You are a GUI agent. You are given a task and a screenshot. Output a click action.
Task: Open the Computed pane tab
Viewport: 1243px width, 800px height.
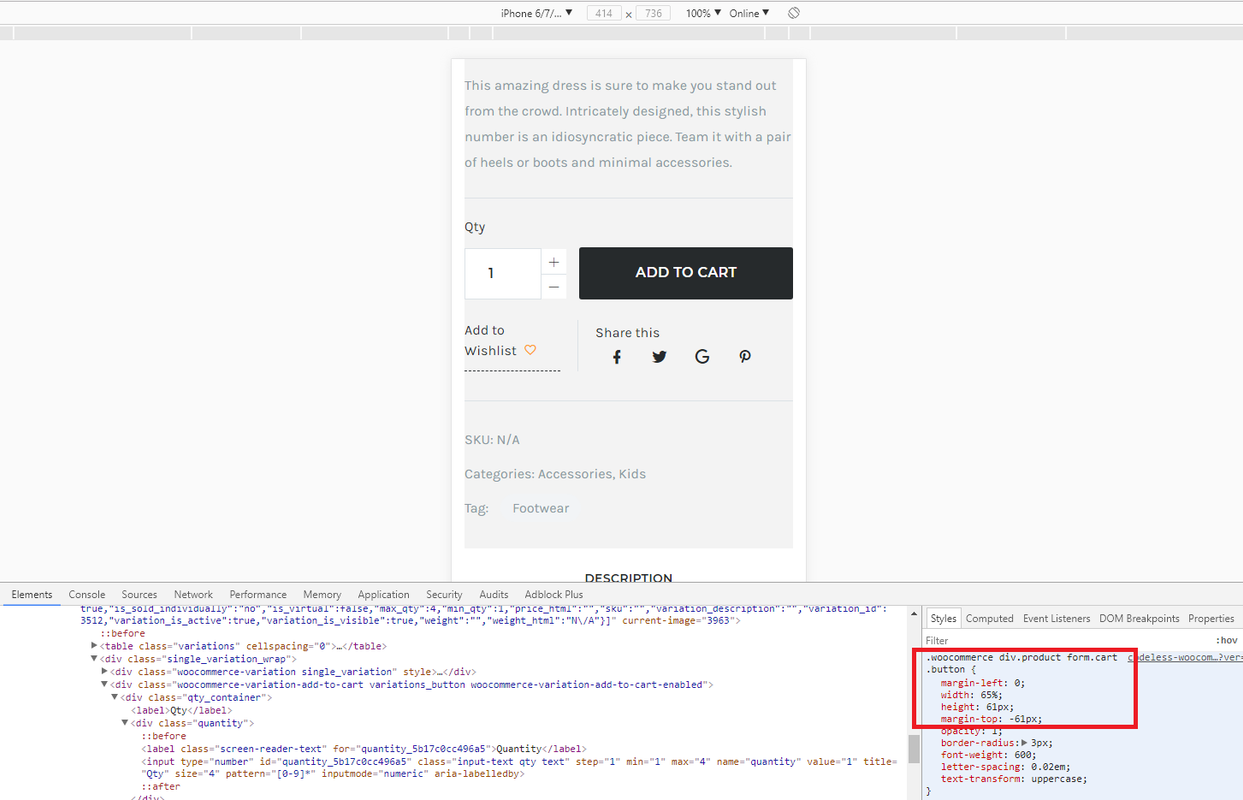(990, 618)
